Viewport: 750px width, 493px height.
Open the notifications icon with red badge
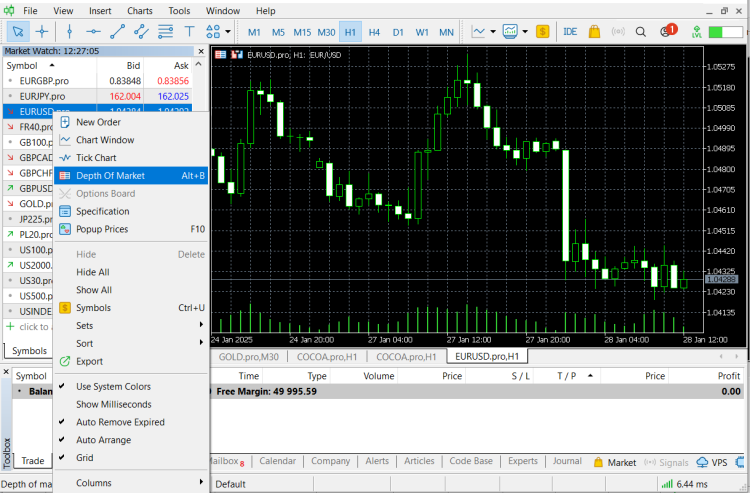point(666,31)
